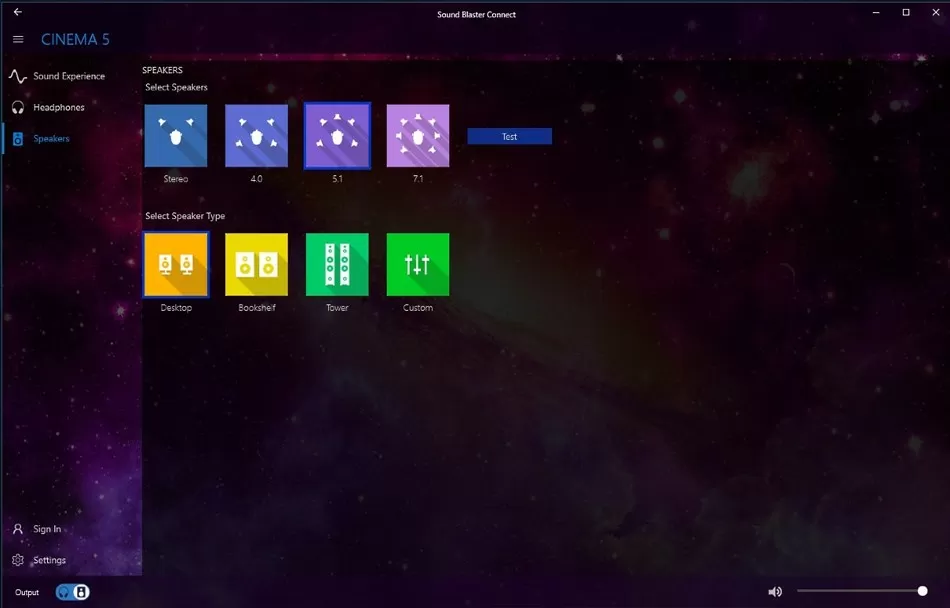
Task: Click the Speakers icon in sidebar
Action: click(18, 139)
